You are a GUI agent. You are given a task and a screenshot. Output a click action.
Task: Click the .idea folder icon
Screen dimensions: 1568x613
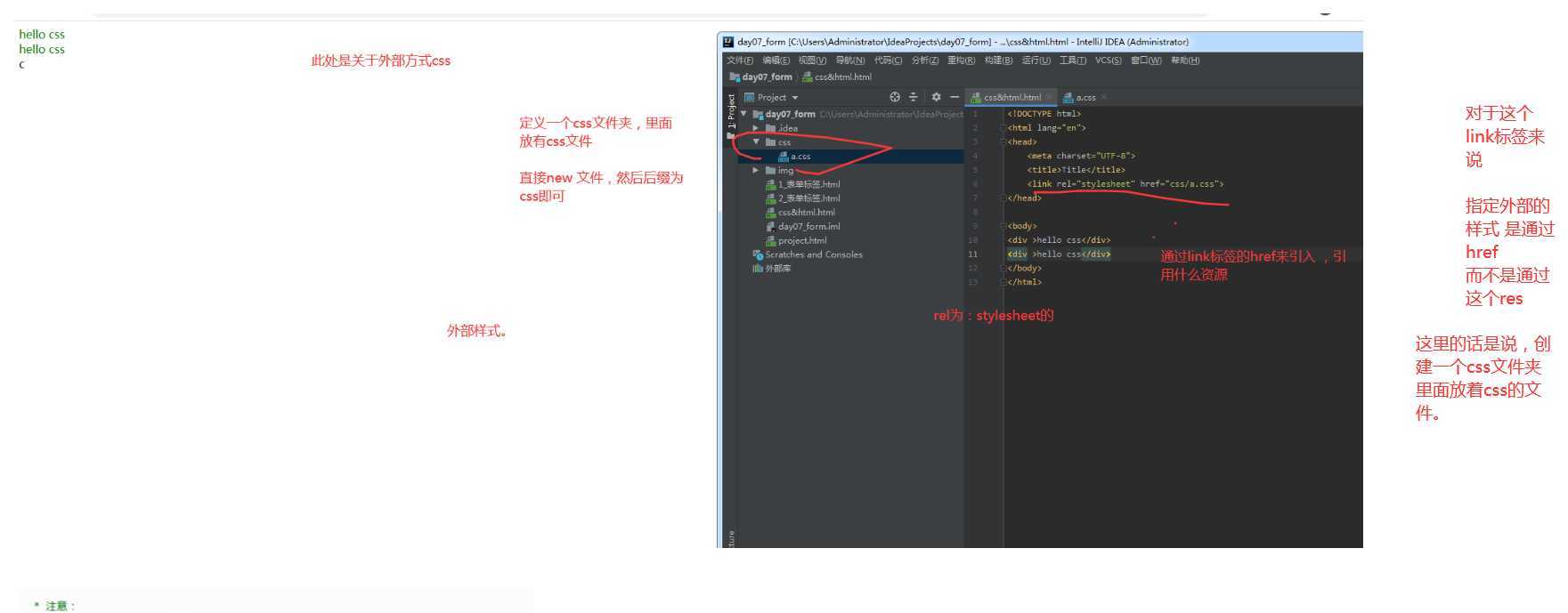pos(770,128)
